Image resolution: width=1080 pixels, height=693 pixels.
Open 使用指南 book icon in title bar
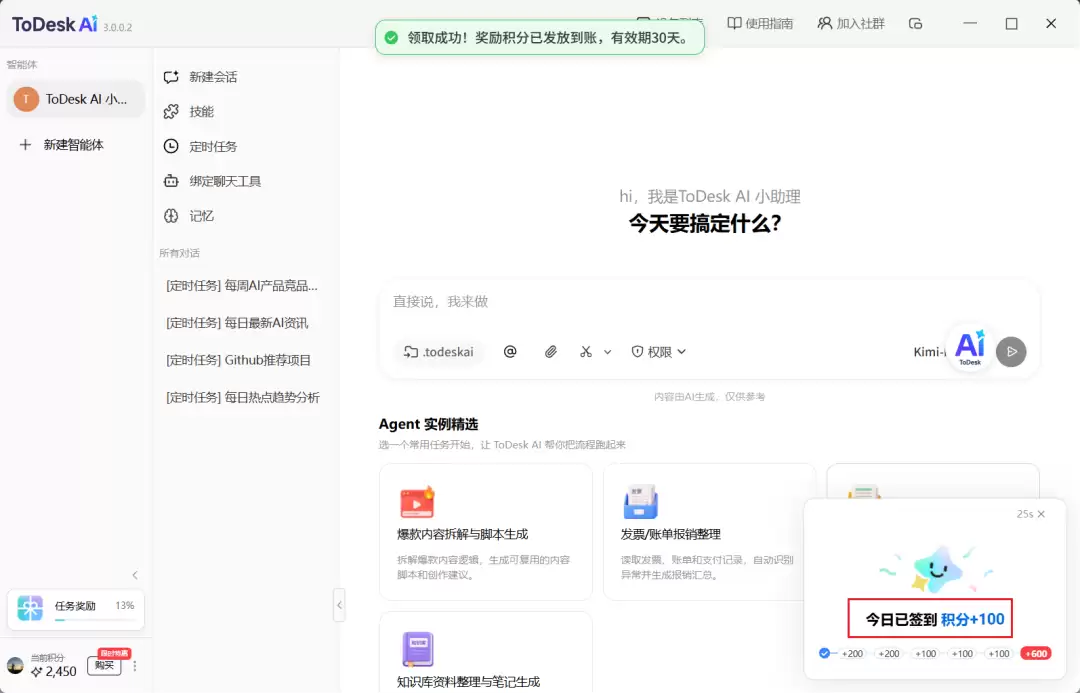734,23
